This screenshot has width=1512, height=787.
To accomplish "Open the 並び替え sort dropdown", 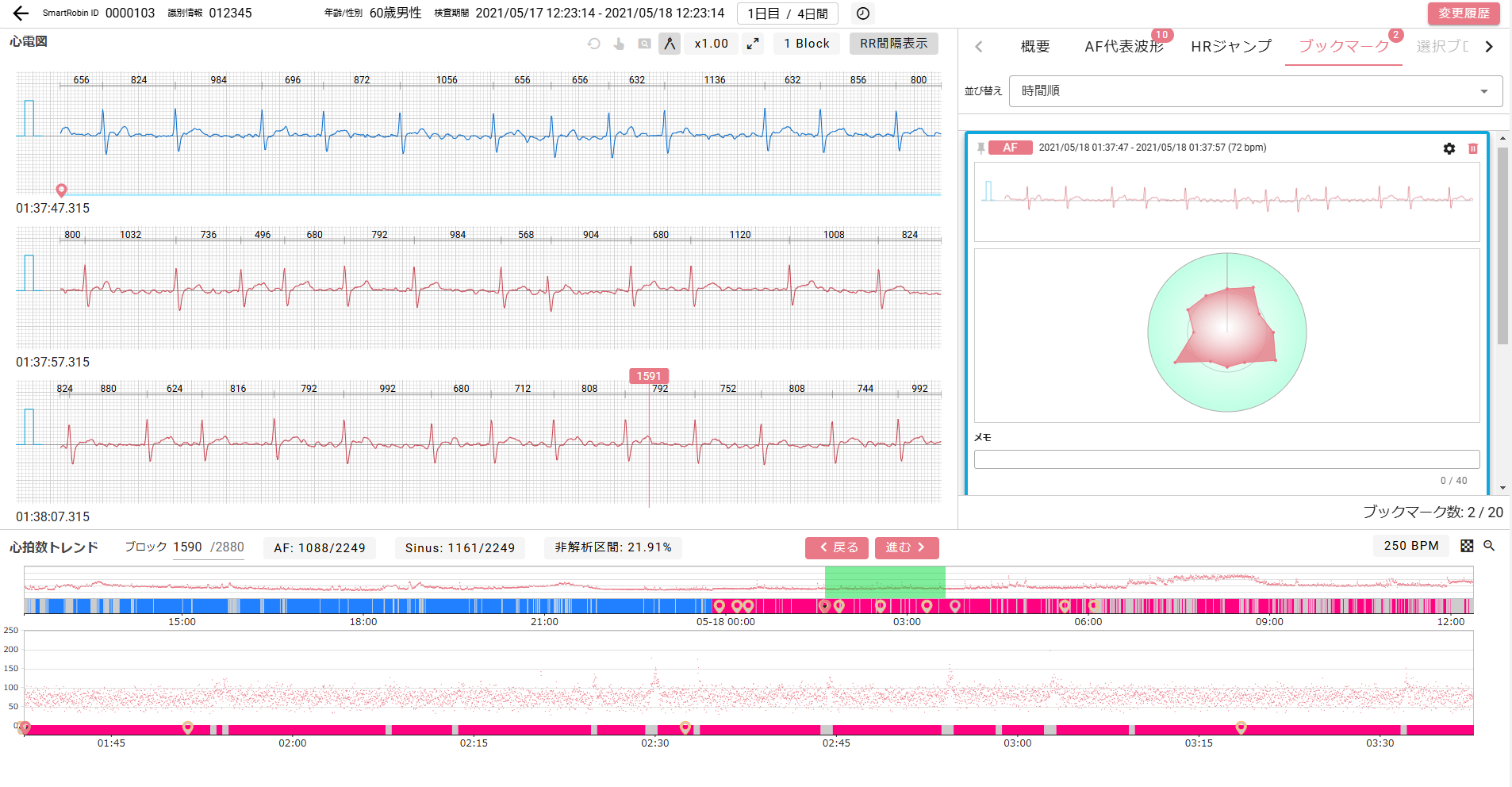I will tap(1255, 91).
